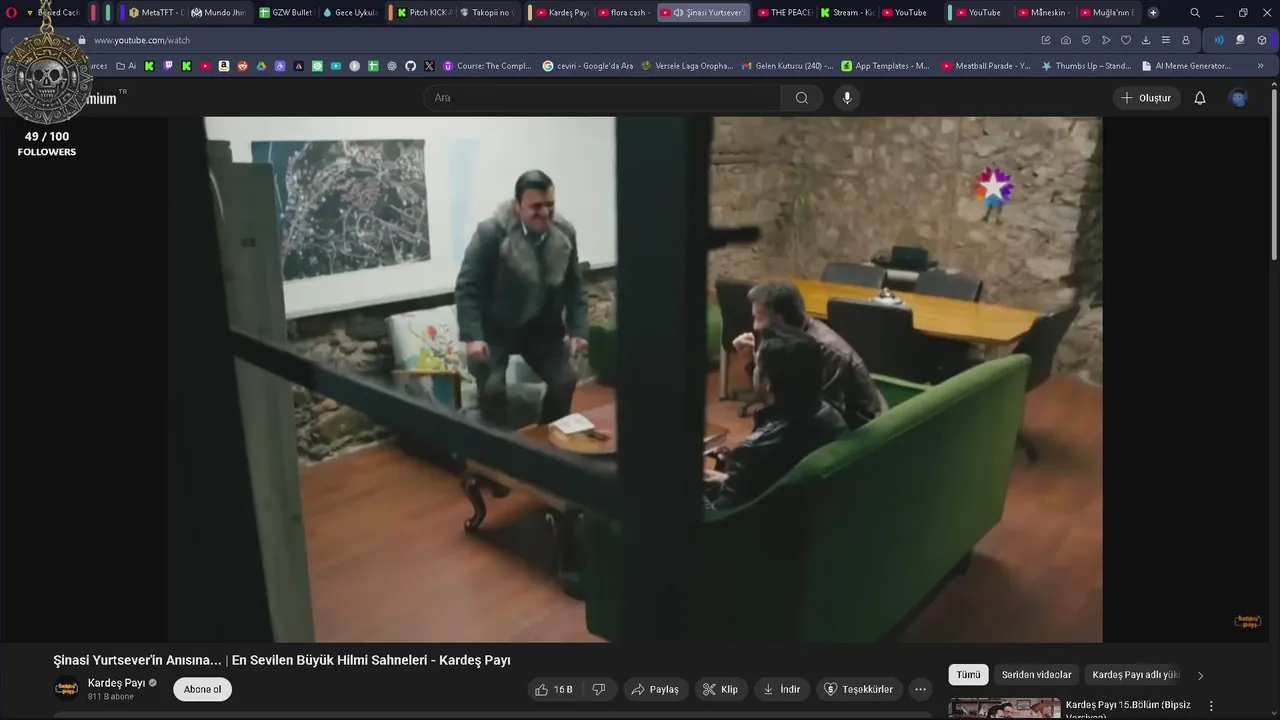Open more actions (three dots) under video
The width and height of the screenshot is (1280, 720).
(920, 689)
